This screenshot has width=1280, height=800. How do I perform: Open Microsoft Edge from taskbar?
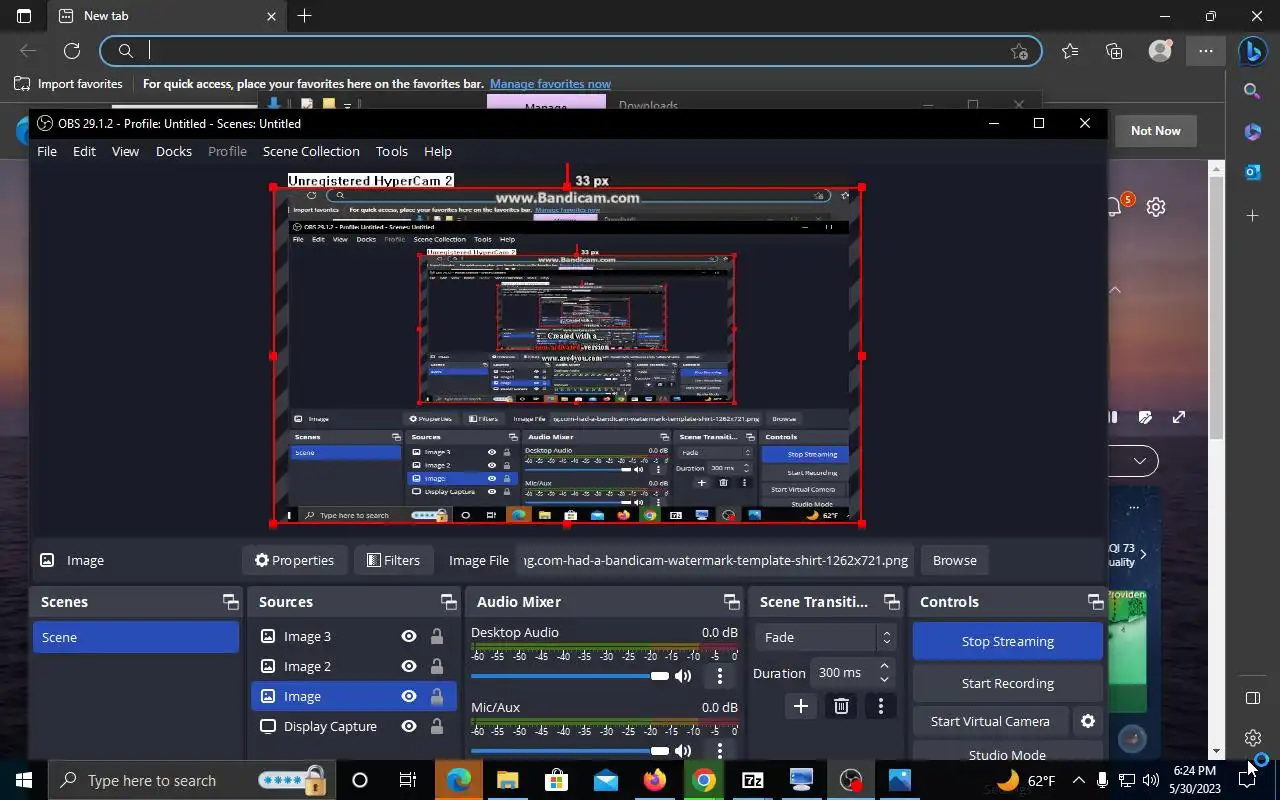click(x=459, y=780)
